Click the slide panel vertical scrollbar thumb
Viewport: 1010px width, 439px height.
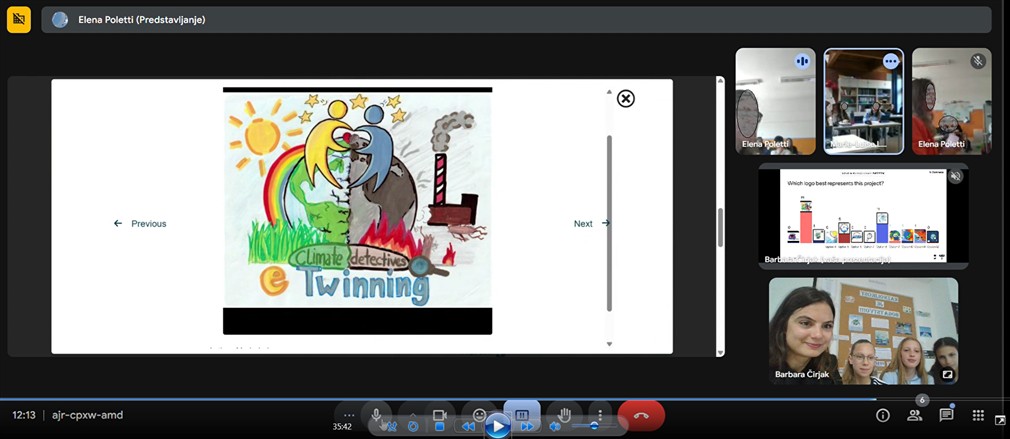point(609,223)
